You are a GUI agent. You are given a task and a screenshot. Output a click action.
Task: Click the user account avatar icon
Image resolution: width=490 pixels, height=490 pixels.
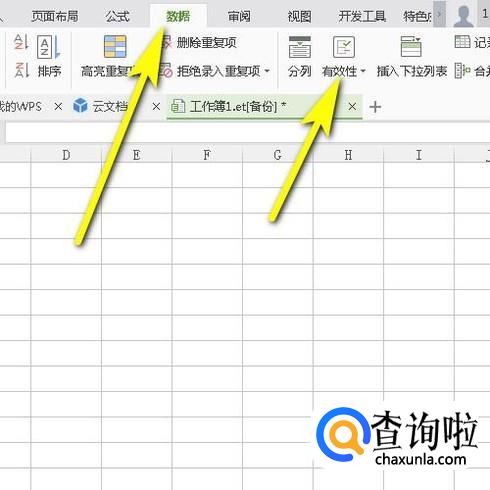(464, 15)
